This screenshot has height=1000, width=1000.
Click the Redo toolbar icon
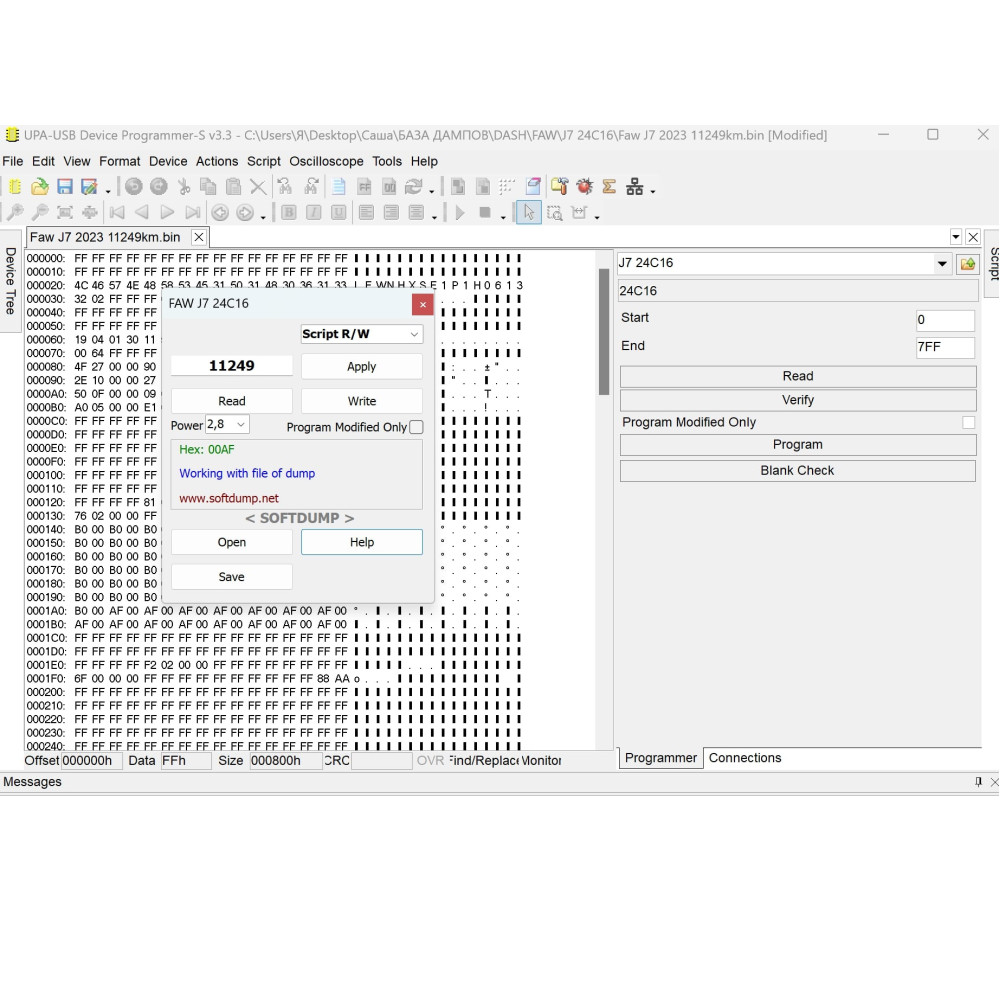[158, 186]
